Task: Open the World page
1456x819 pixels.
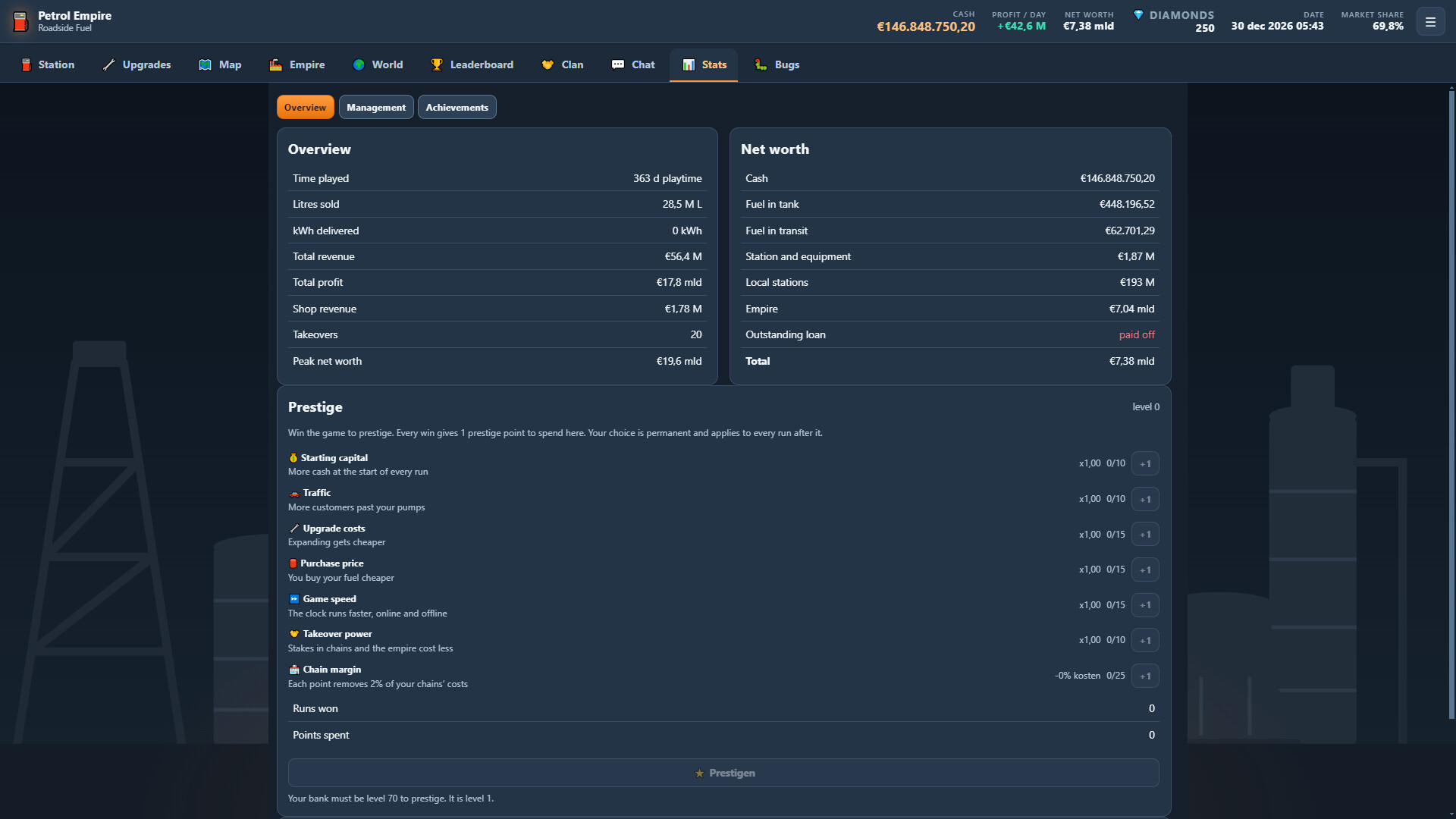Action: [378, 64]
